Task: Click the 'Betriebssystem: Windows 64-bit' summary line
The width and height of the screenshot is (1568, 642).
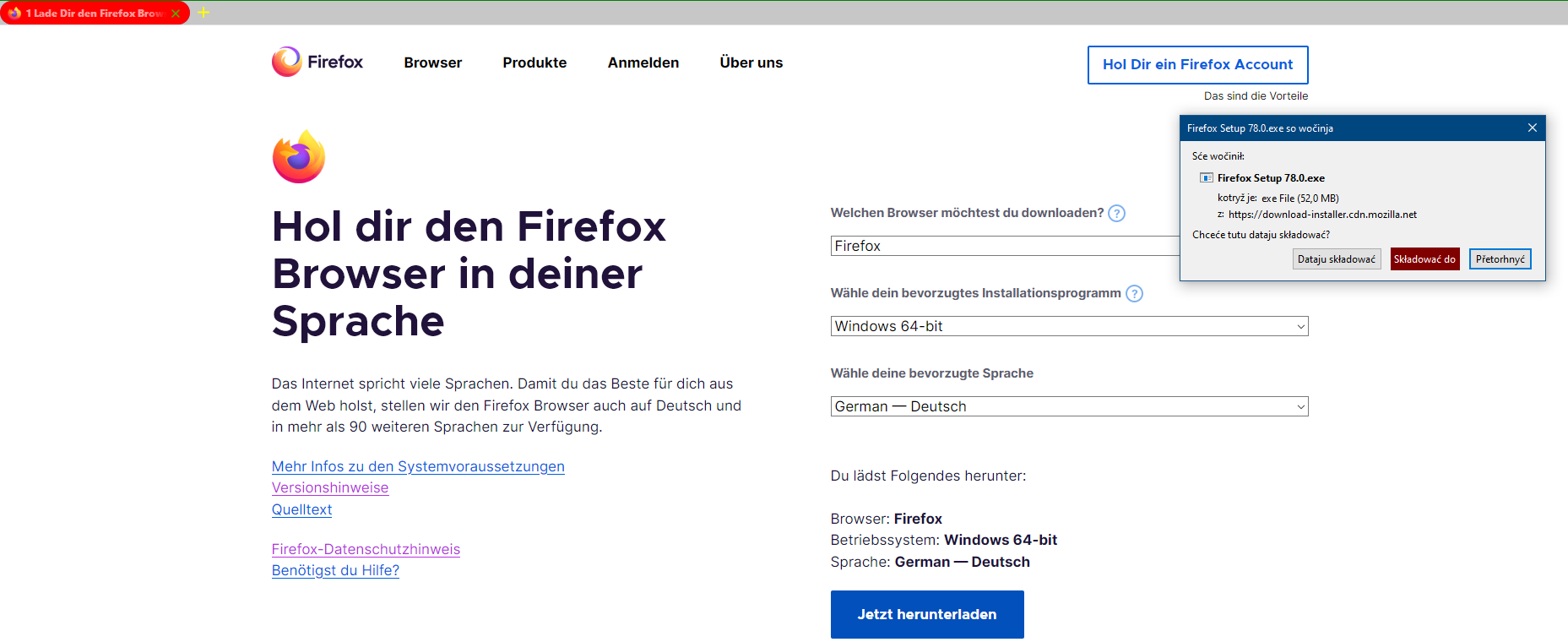Action: click(944, 540)
